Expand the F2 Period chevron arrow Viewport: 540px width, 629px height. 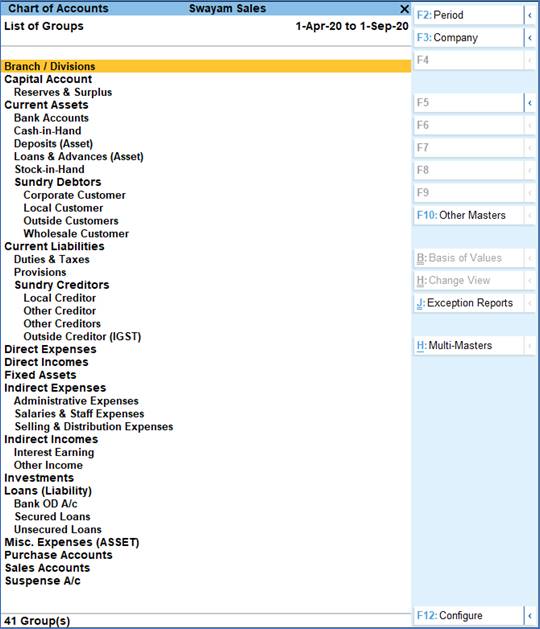click(530, 15)
